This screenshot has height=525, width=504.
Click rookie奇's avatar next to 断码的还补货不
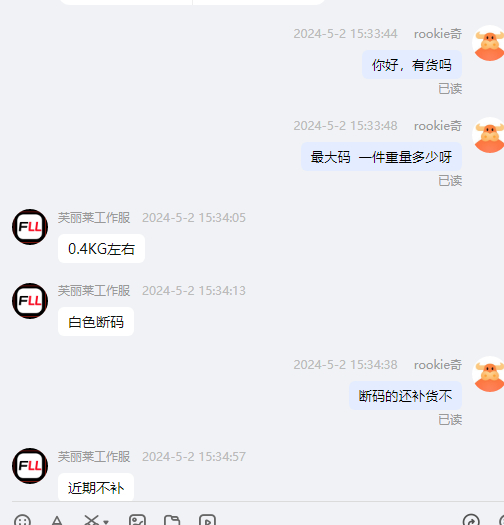click(488, 374)
